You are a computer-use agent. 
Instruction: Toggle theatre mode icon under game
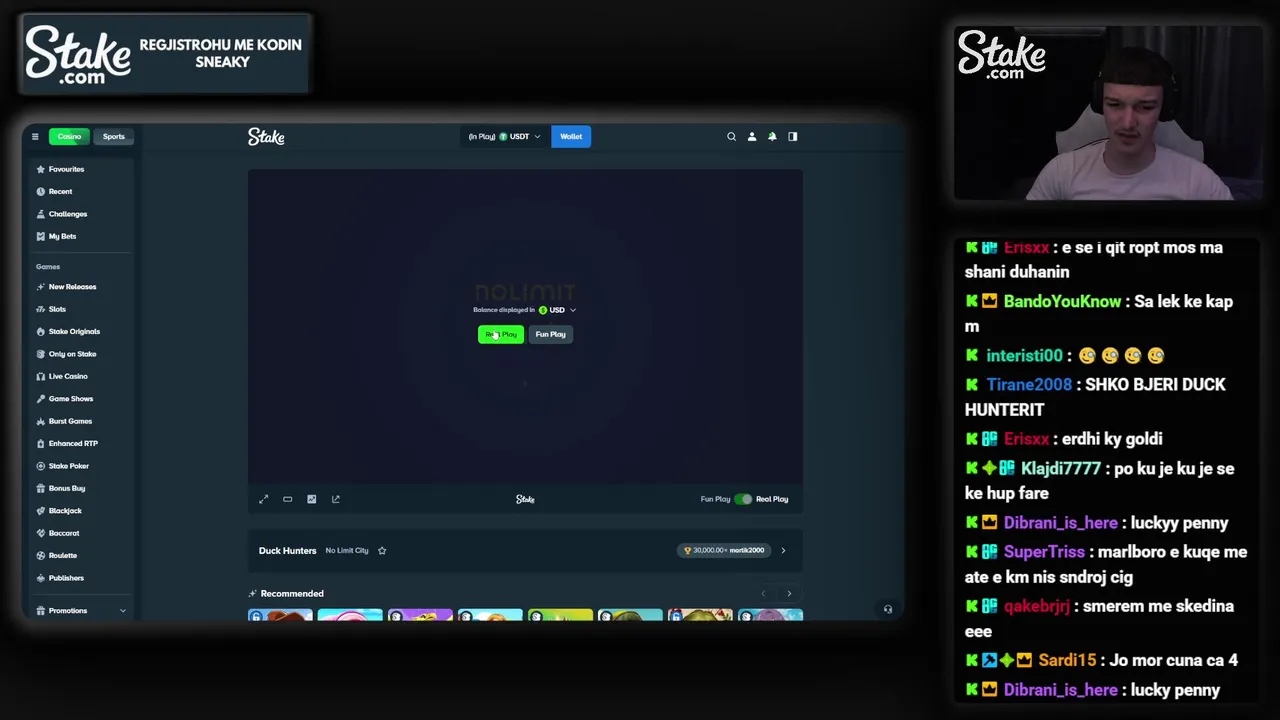pyautogui.click(x=287, y=499)
